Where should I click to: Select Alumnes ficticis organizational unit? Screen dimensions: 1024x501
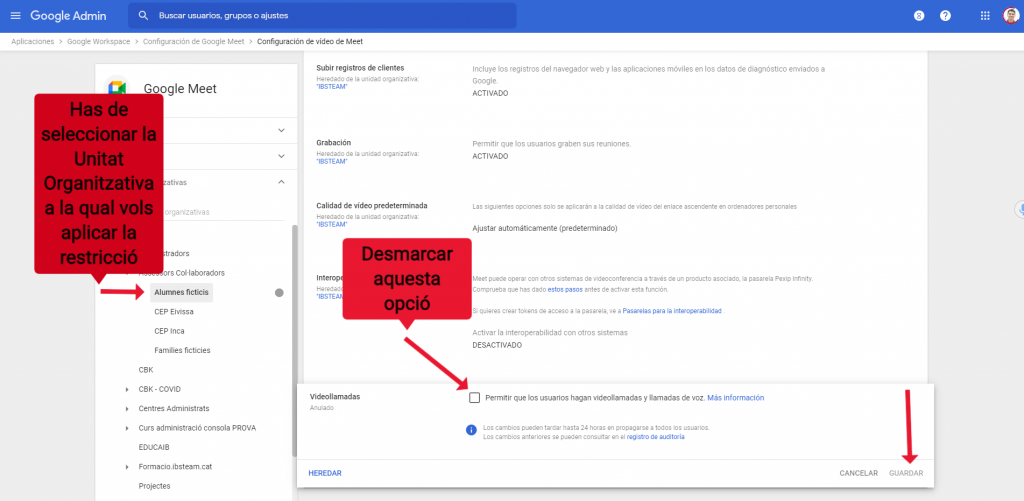pos(182,293)
